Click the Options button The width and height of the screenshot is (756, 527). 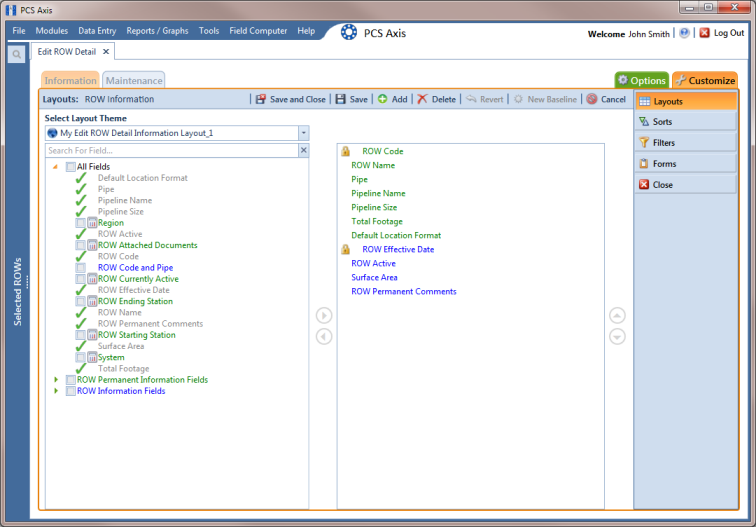point(642,81)
